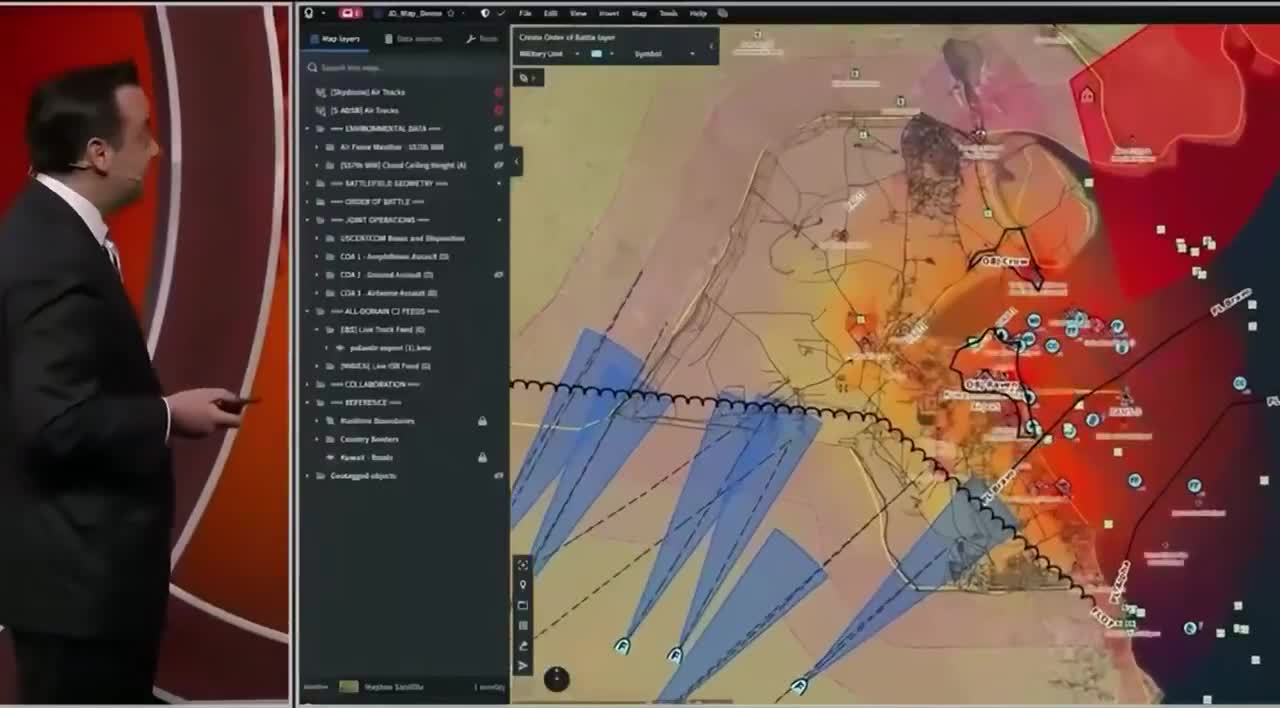Click the table grid icon in map toolbar
Screen dimensions: 1280x708
[522, 625]
